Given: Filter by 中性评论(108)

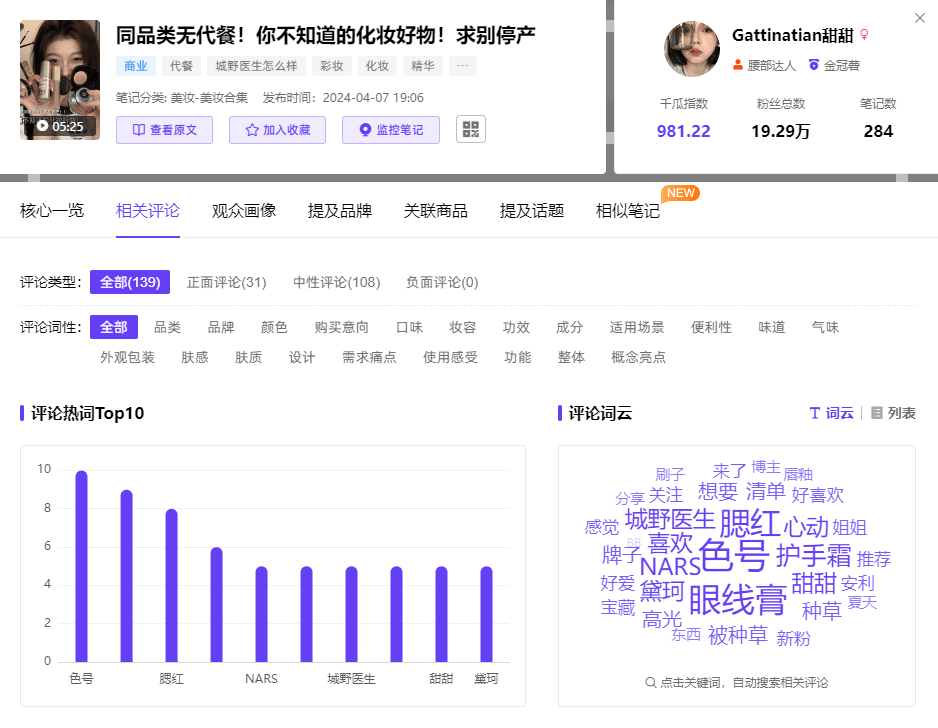Looking at the screenshot, I should tap(337, 282).
